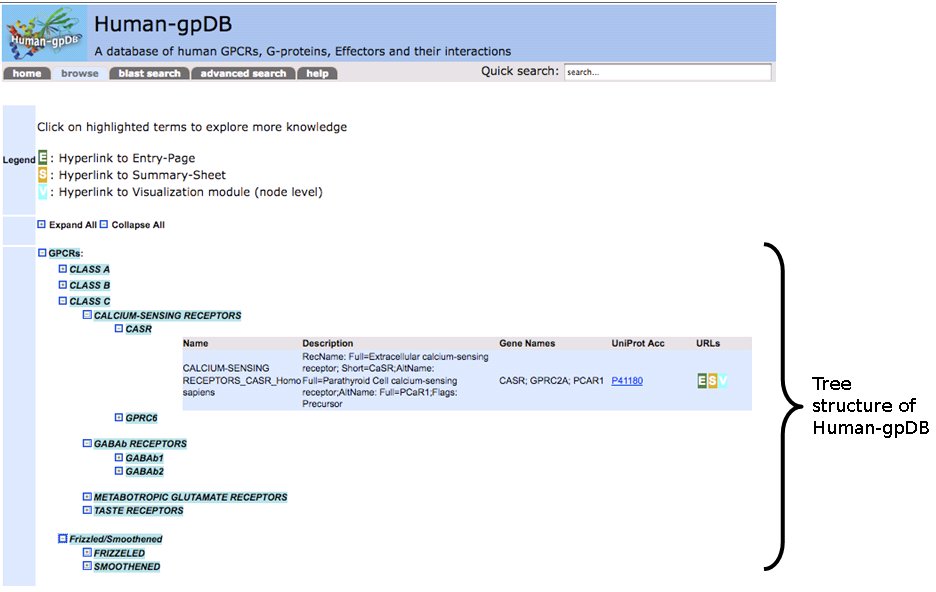Collapse the GPCRs root node
This screenshot has width=936, height=592.
(x=42, y=254)
